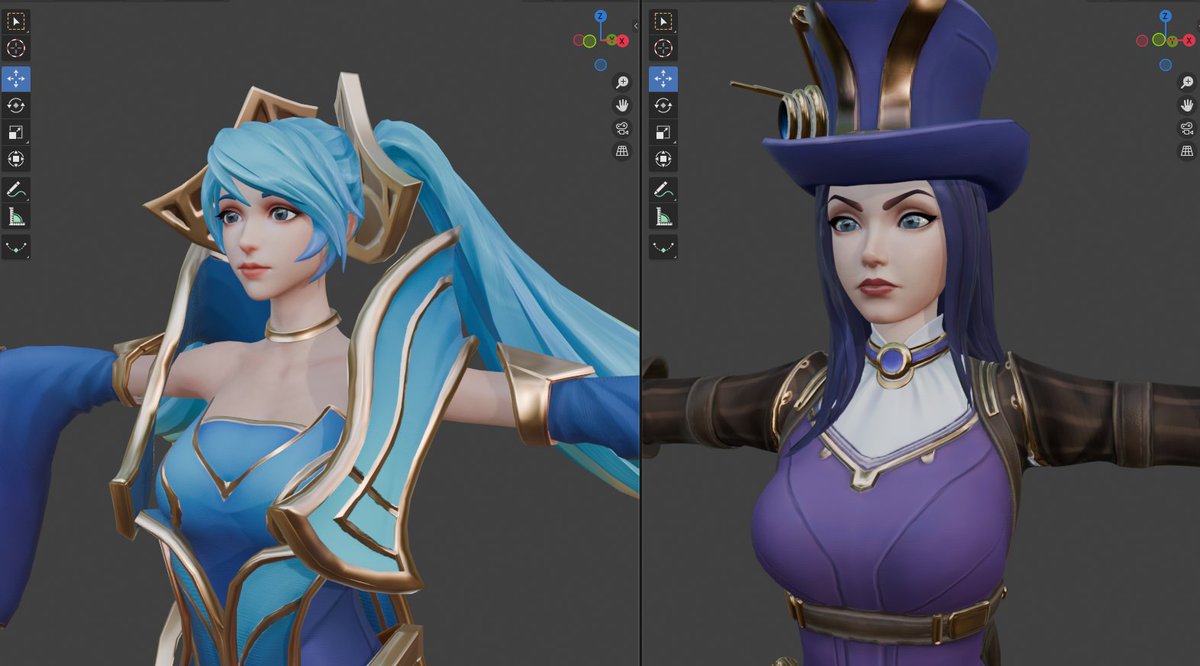This screenshot has height=666, width=1200.
Task: Expand the sidebar arrow in left viewport
Action: point(635,26)
